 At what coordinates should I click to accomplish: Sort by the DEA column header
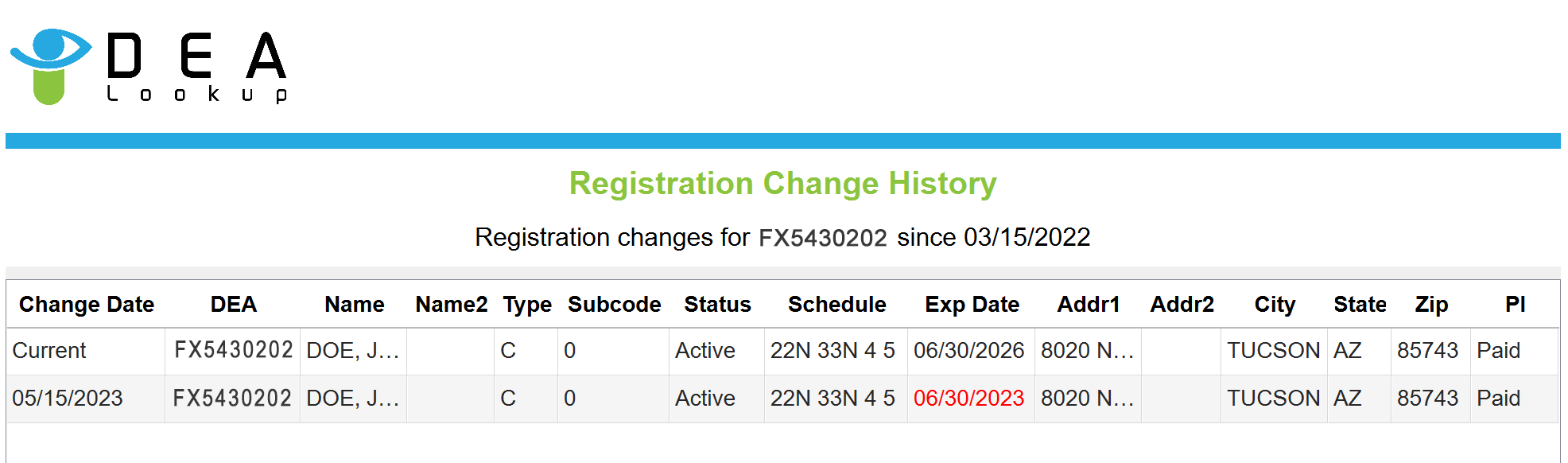233,305
